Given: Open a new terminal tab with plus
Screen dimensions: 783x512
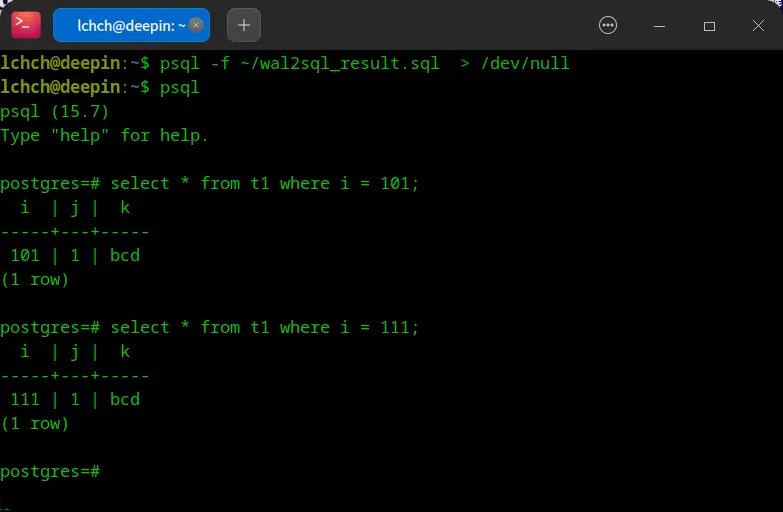Looking at the screenshot, I should click(244, 25).
